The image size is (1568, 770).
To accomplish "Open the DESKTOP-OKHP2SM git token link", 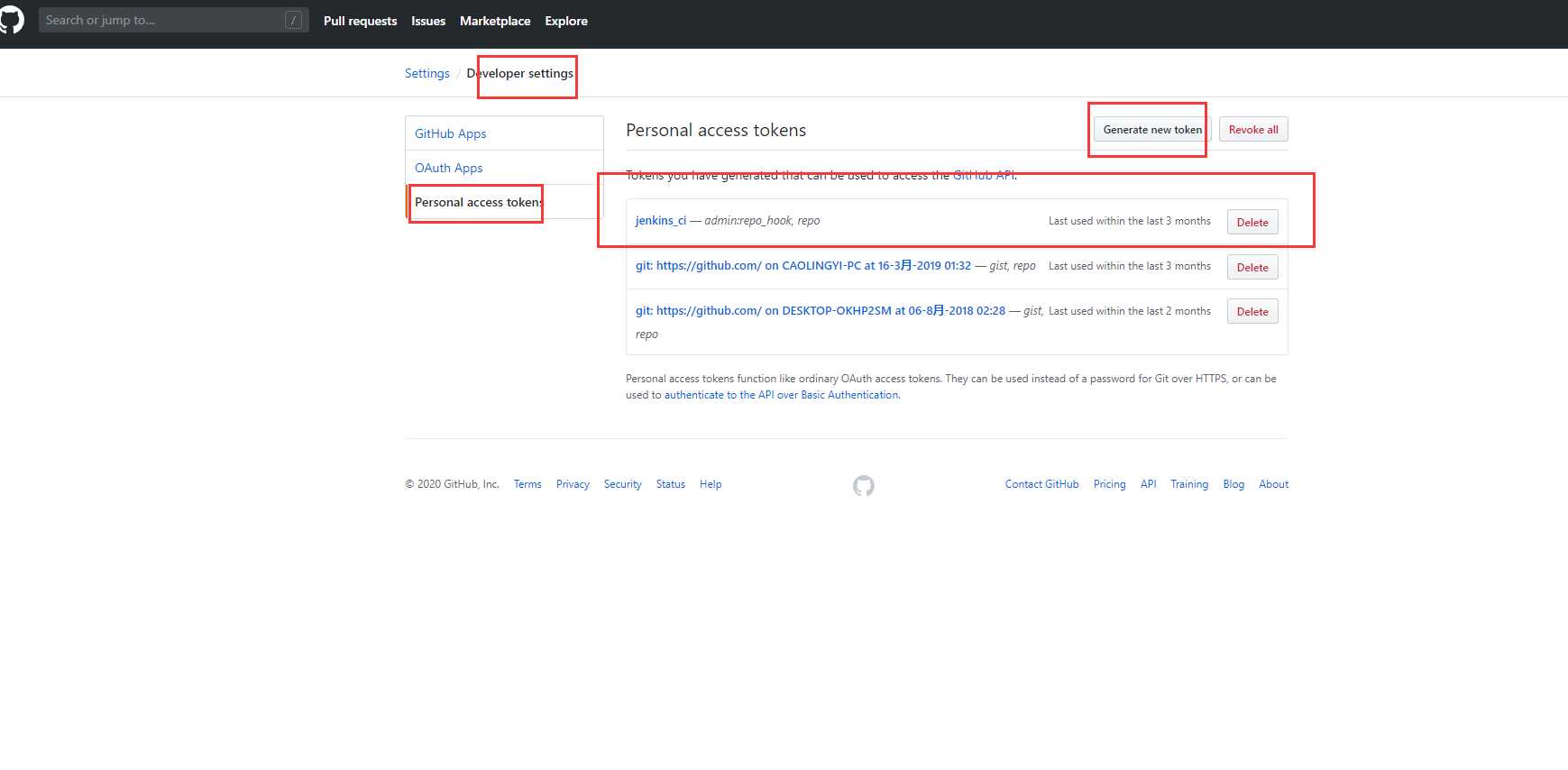I will coord(821,310).
